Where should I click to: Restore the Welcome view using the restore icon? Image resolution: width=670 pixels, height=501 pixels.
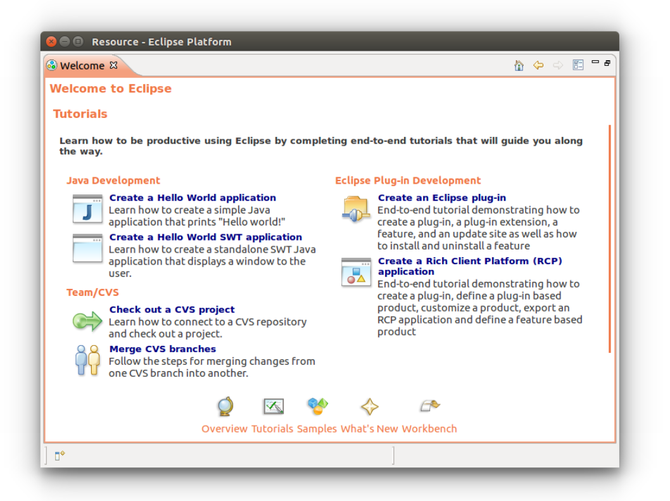coord(607,63)
